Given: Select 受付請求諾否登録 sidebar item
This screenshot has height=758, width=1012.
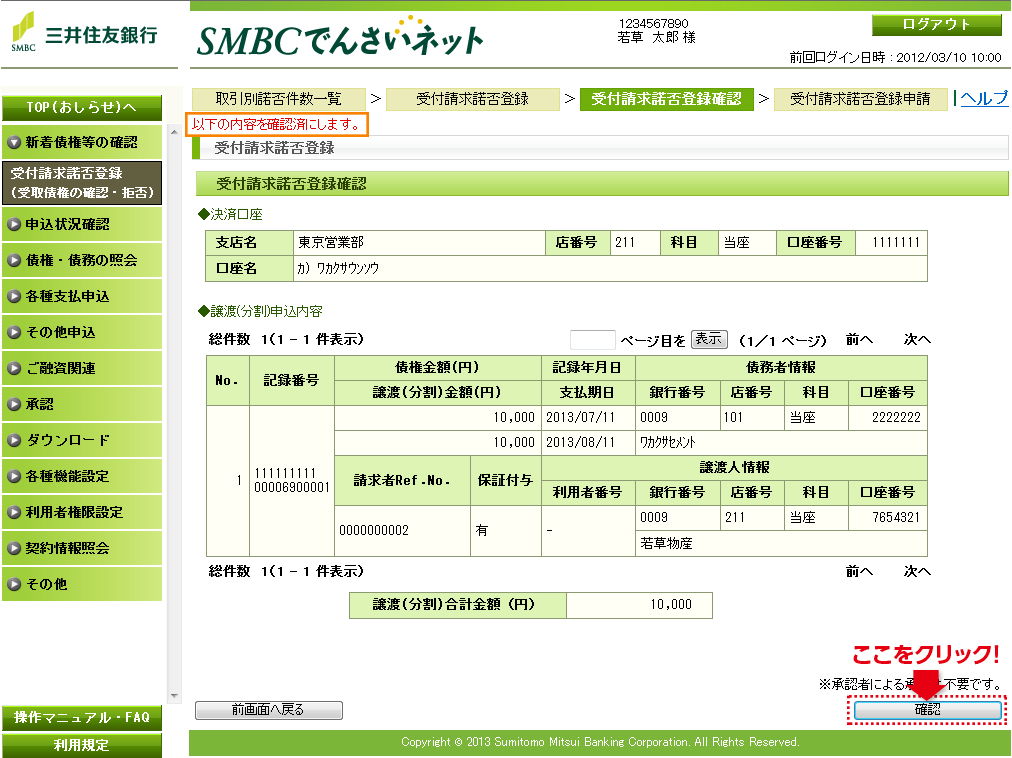Looking at the screenshot, I should [82, 183].
